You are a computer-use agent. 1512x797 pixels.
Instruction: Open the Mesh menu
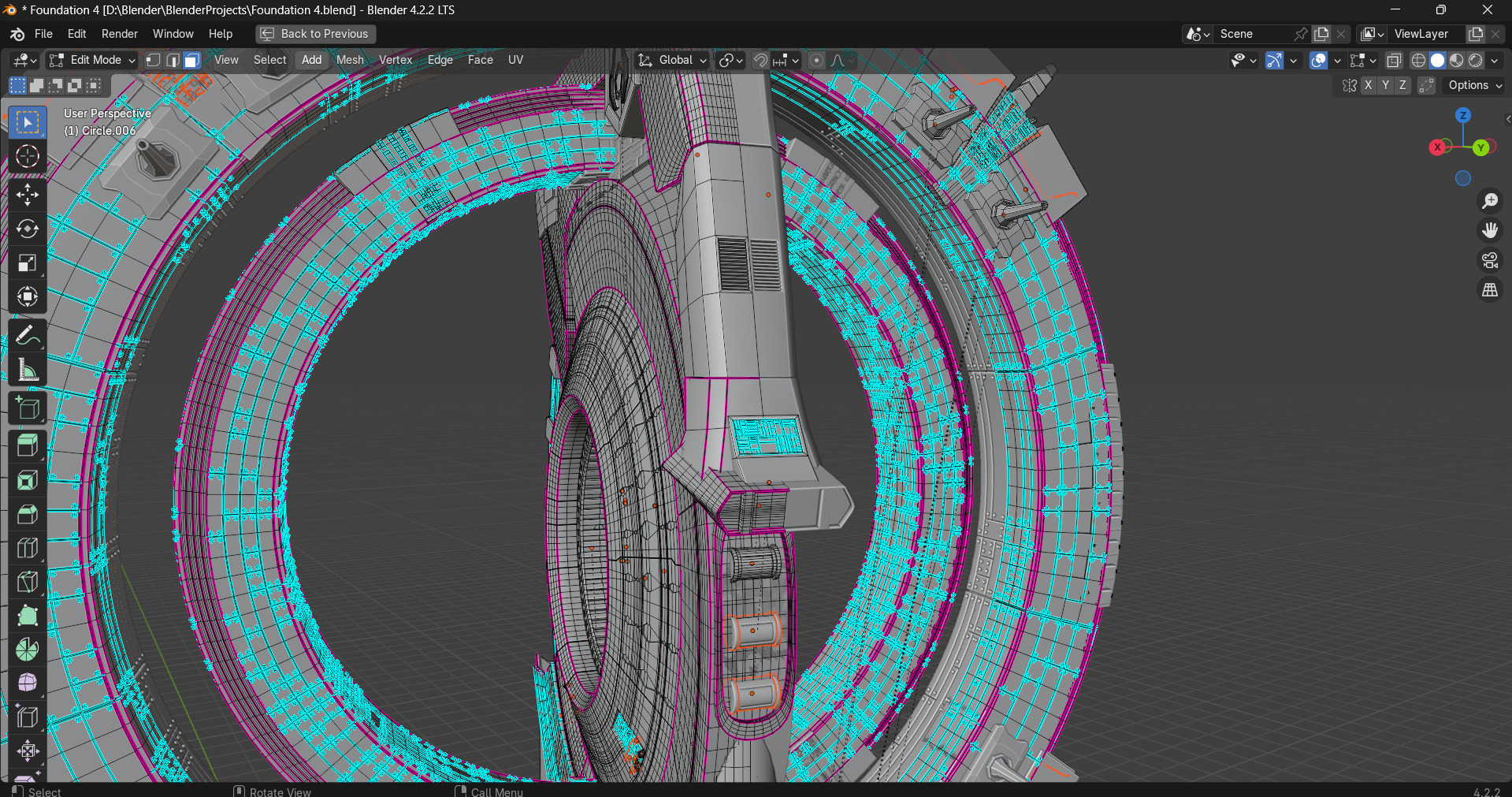click(x=350, y=60)
